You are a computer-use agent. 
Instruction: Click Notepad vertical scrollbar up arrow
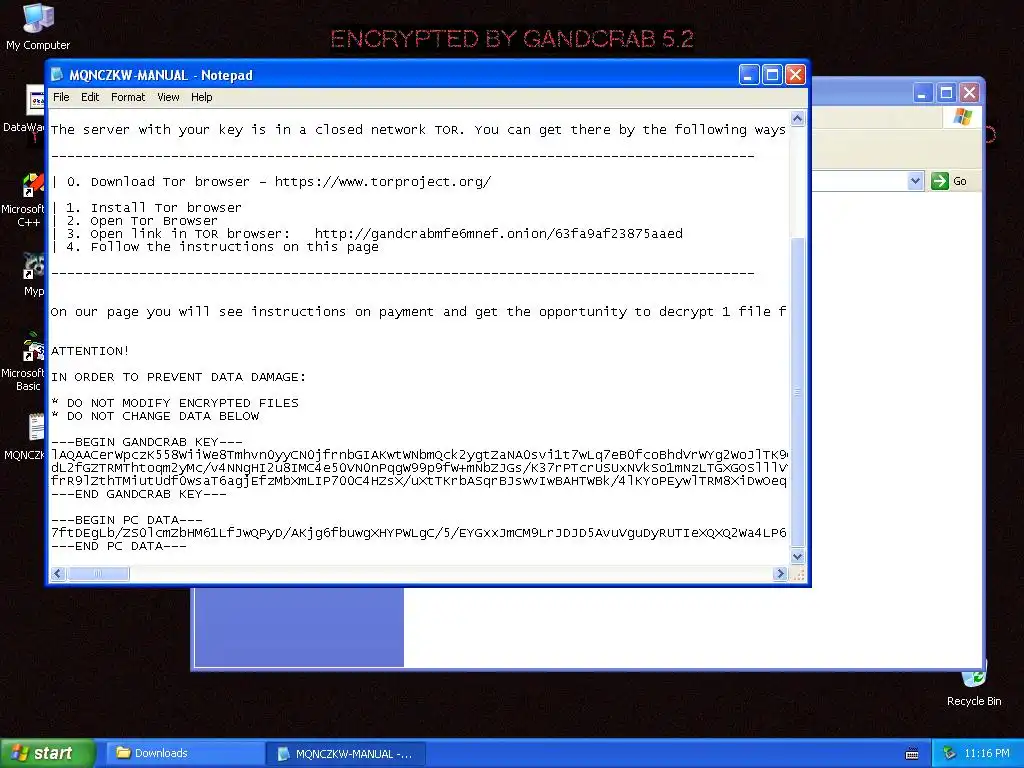[x=797, y=118]
